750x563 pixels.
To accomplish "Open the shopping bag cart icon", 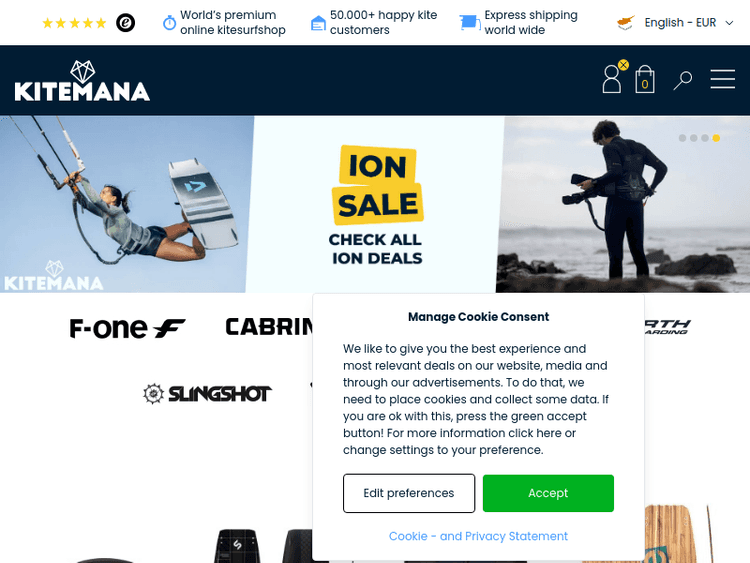I will pos(645,79).
